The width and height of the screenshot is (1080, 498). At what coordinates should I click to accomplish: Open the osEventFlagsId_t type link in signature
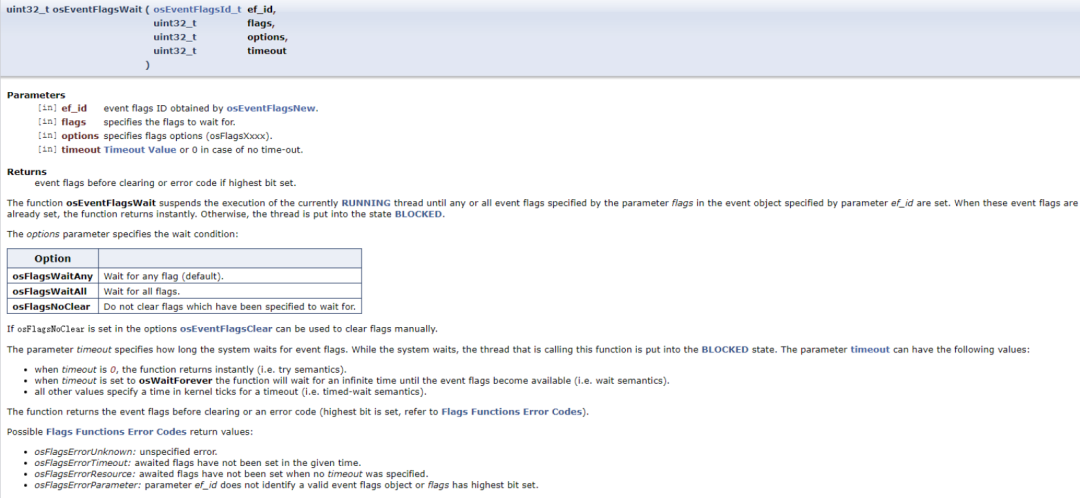[197, 8]
